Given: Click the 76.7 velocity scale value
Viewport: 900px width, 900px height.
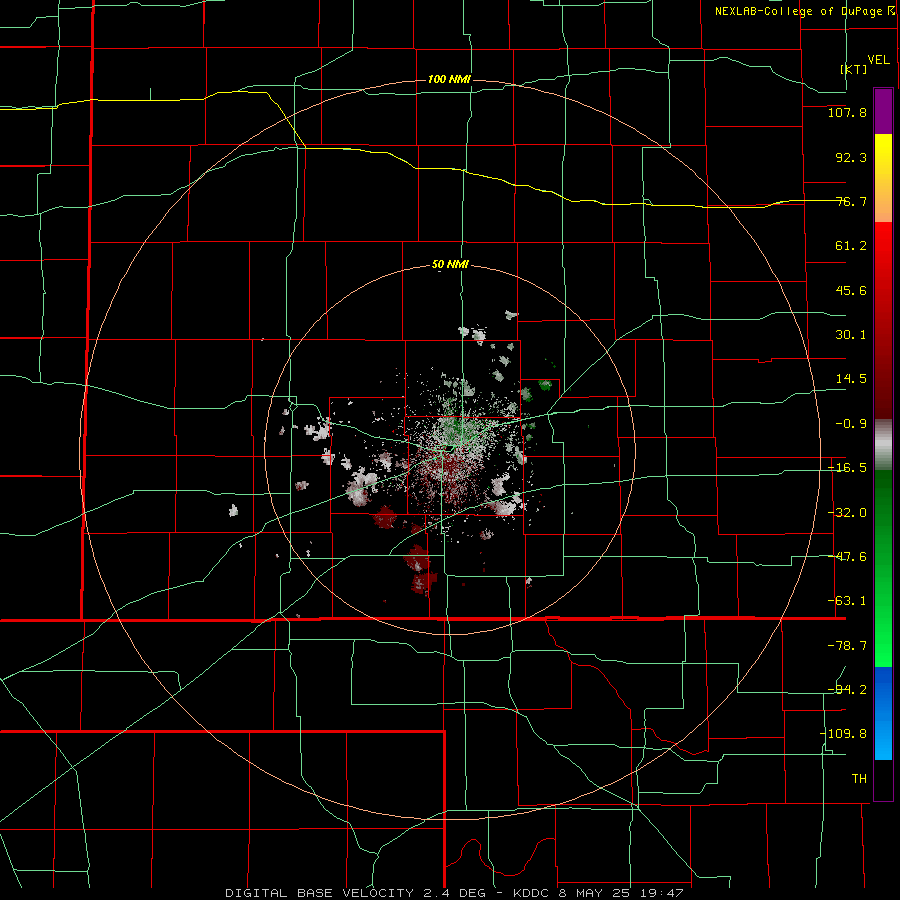Looking at the screenshot, I should pos(851,201).
